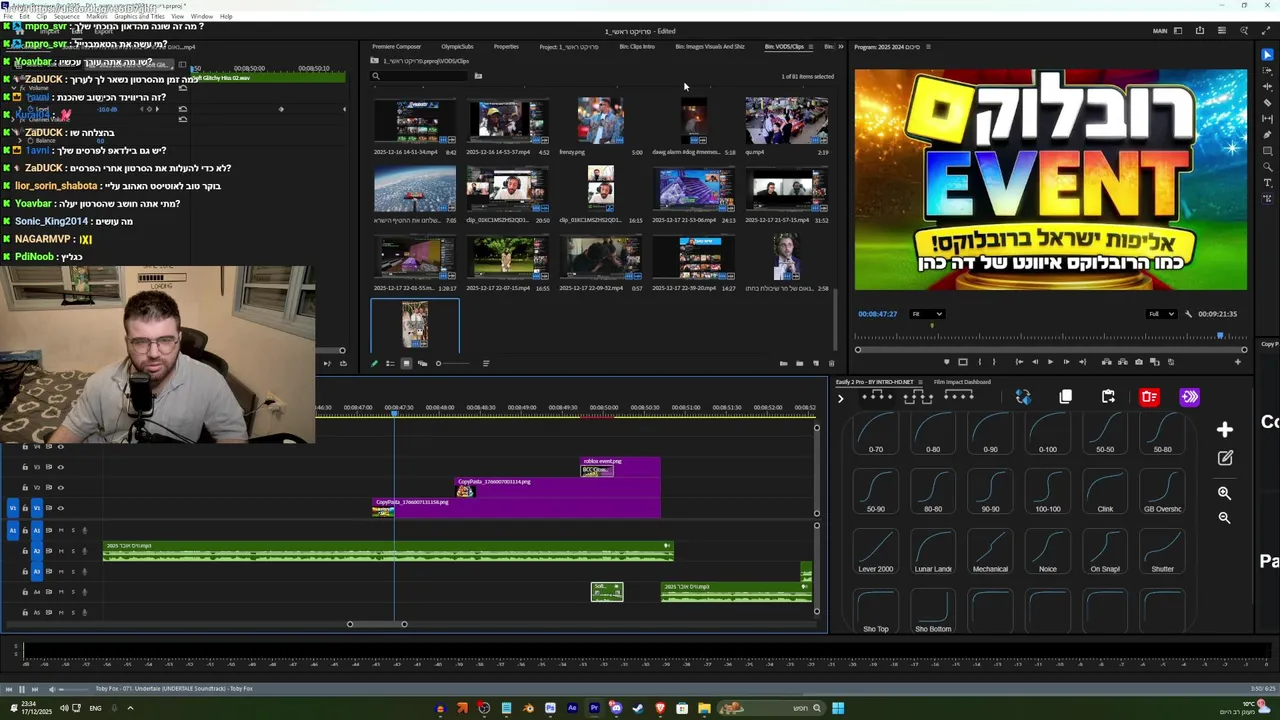Click the timeline horizontal zoom scrollbar
The height and width of the screenshot is (720, 1280).
pyautogui.click(x=377, y=624)
